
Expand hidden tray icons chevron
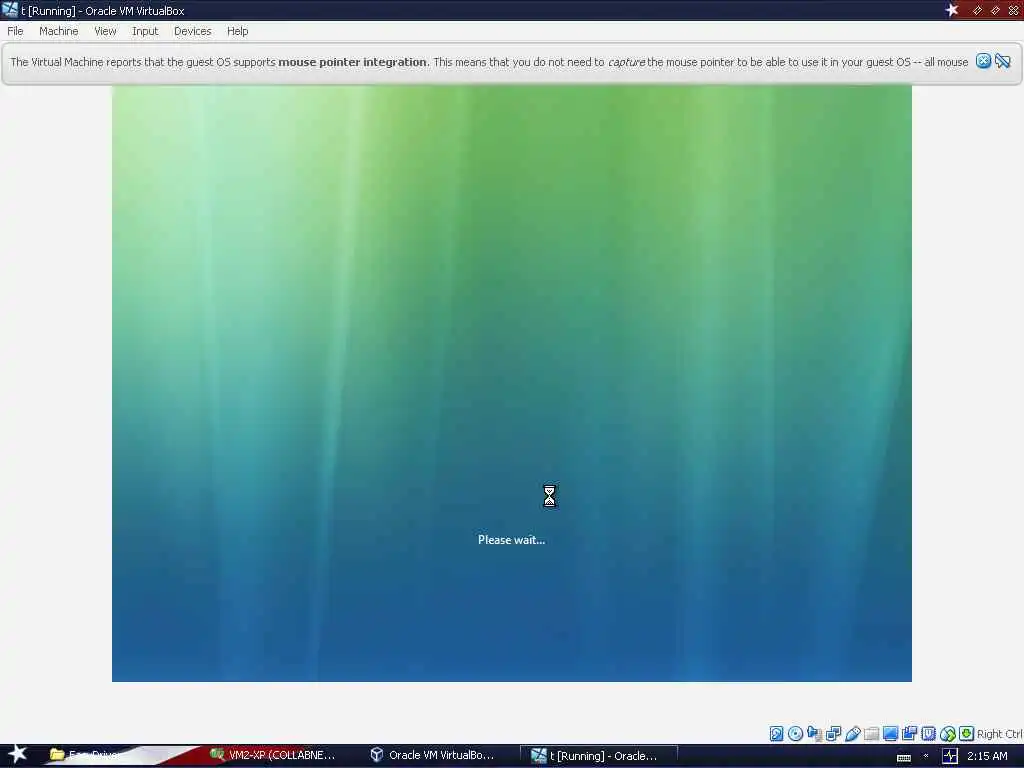click(x=925, y=756)
